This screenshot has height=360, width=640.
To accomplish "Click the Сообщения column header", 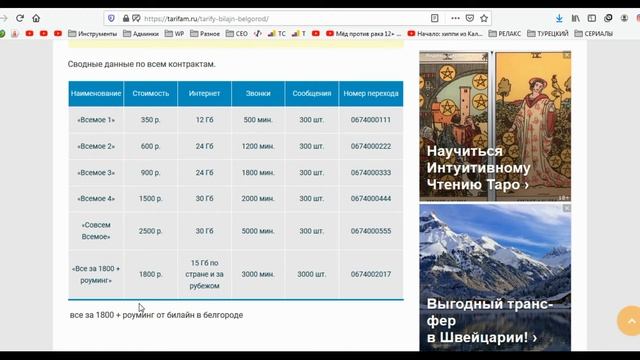I will (312, 93).
